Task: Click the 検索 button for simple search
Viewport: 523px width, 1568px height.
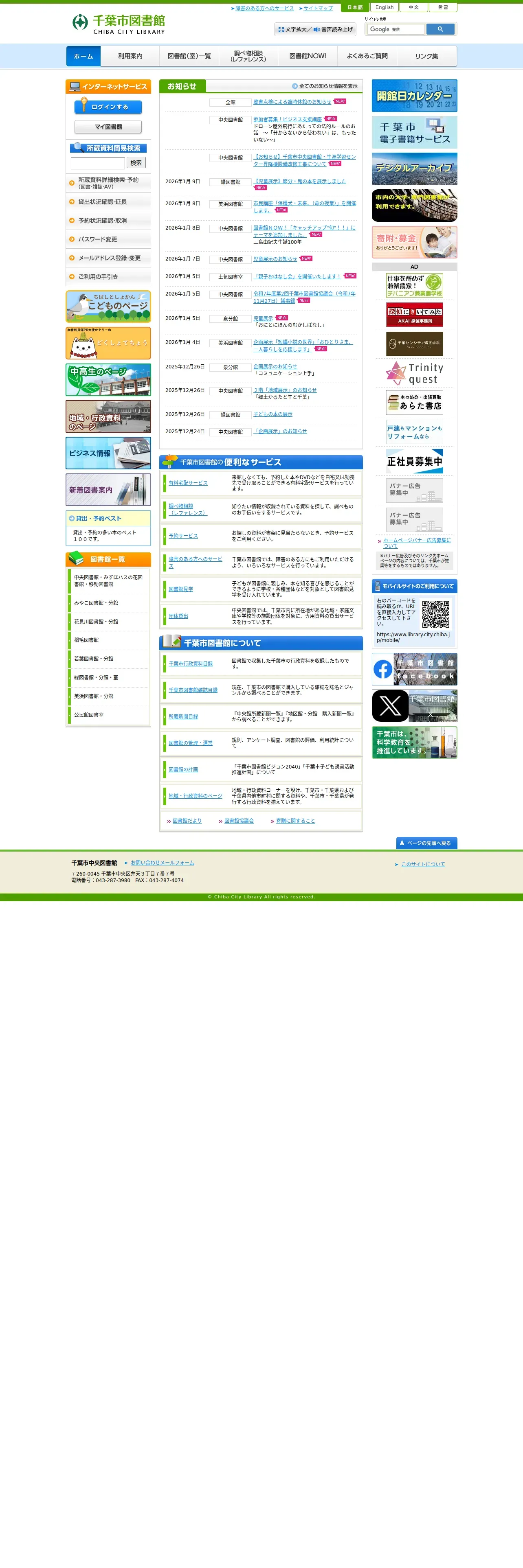Action: (136, 162)
